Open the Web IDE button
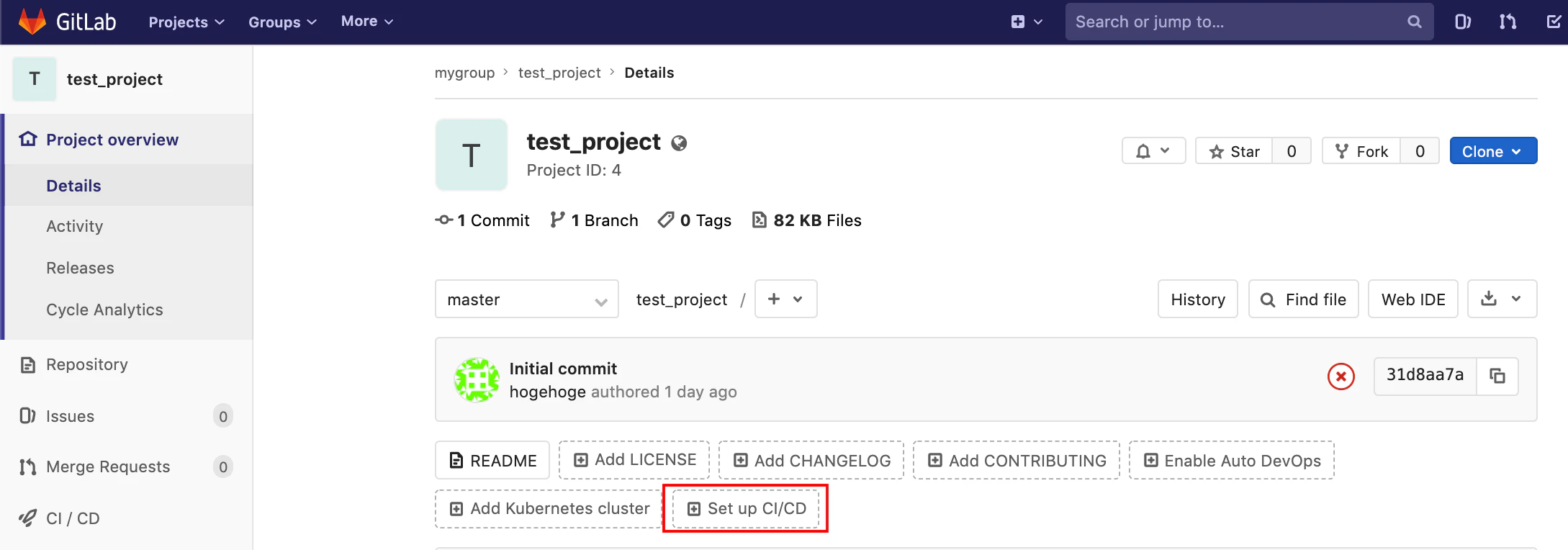Screen dimensions: 1568x550 (1413, 299)
